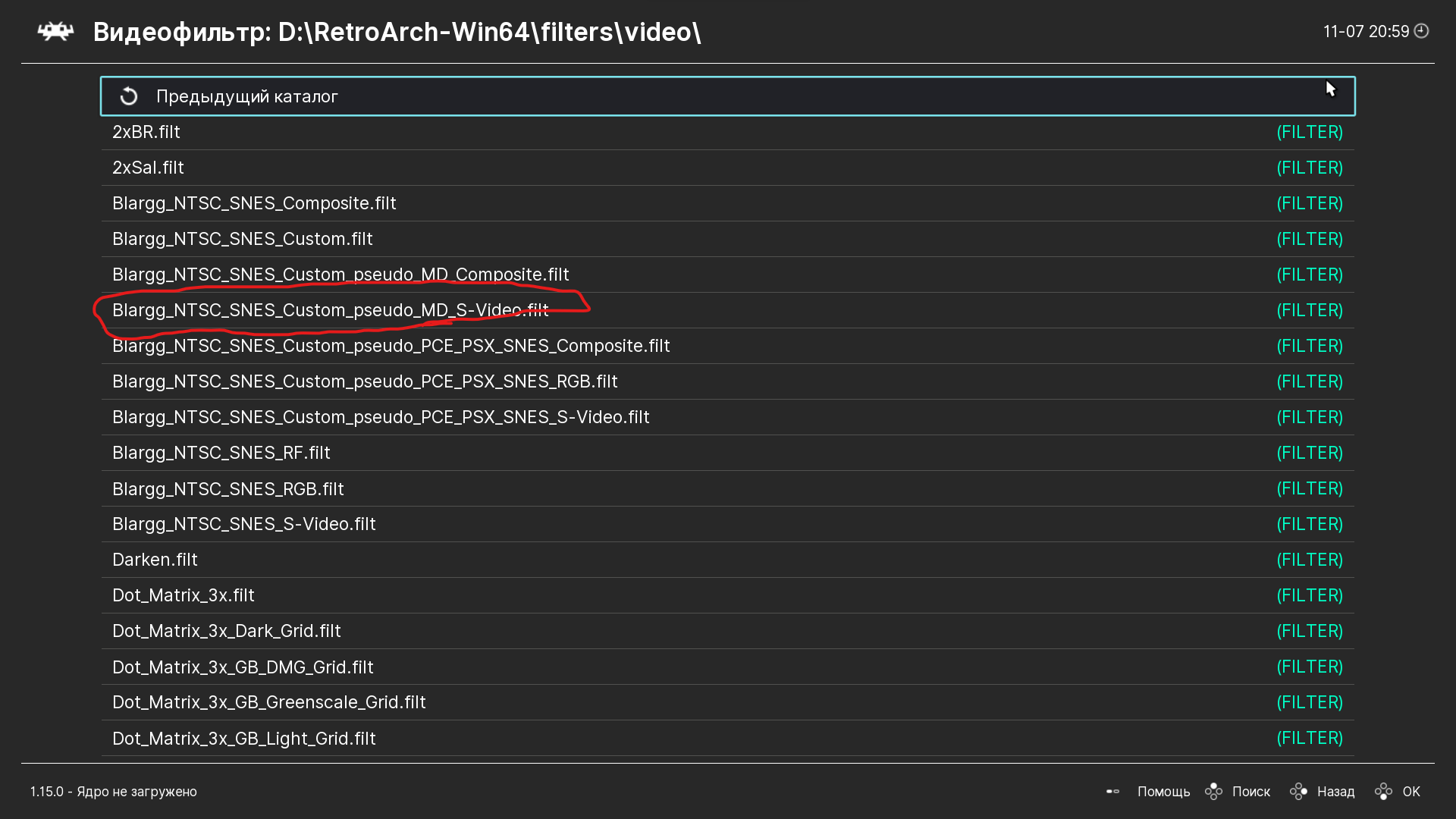Screen dimensions: 1456x819
Task: Click the Search gamepad icon in footer
Action: [1213, 792]
